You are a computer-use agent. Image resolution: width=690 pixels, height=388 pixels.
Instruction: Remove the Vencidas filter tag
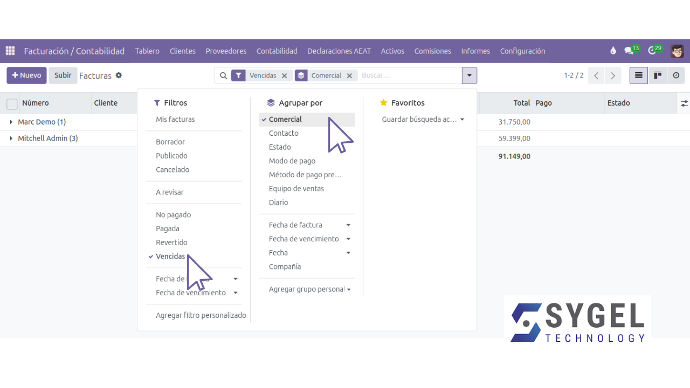click(284, 76)
